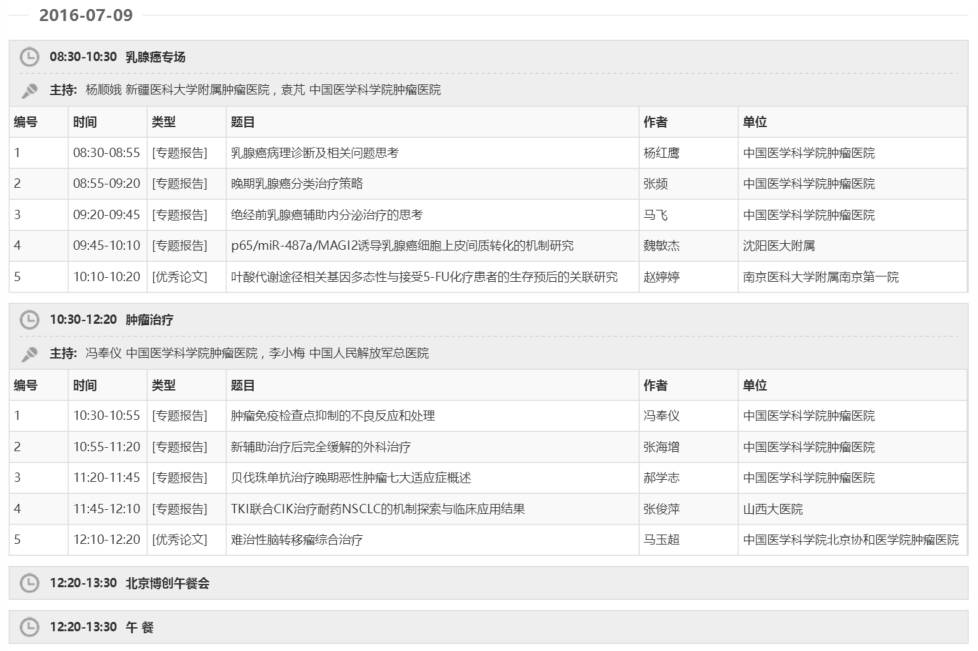Viewport: 978px width, 651px height.
Task: Click the title 难治性脑转移瘤综合治疗
Action: (x=297, y=539)
